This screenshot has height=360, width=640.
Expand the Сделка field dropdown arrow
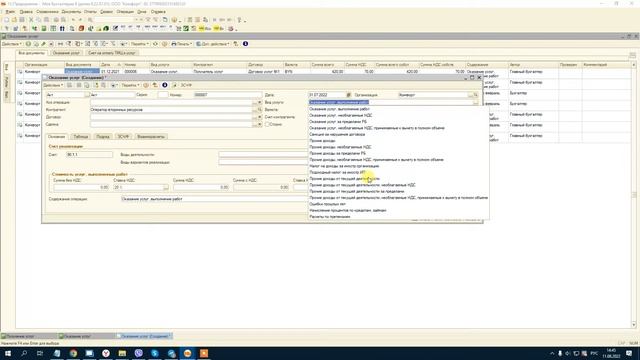point(259,124)
